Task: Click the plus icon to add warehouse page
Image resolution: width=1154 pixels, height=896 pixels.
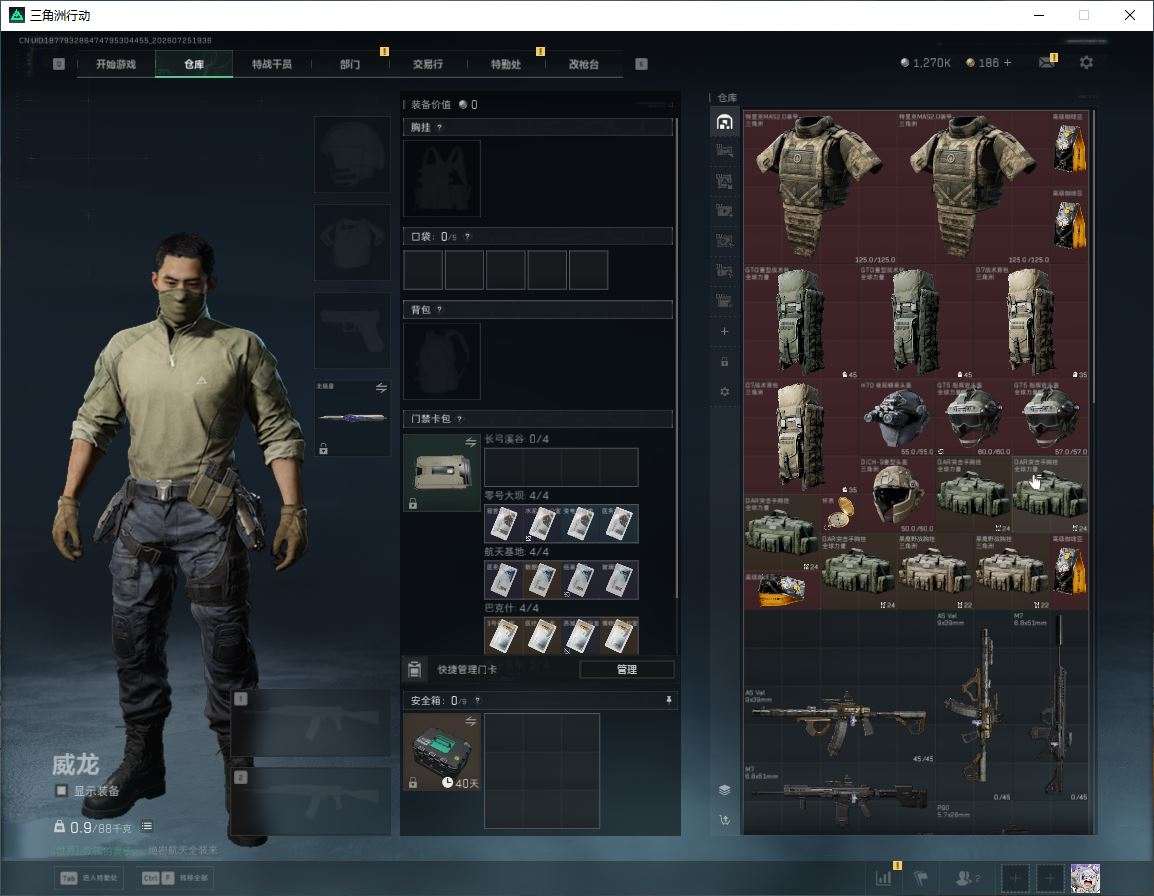Action: (724, 331)
